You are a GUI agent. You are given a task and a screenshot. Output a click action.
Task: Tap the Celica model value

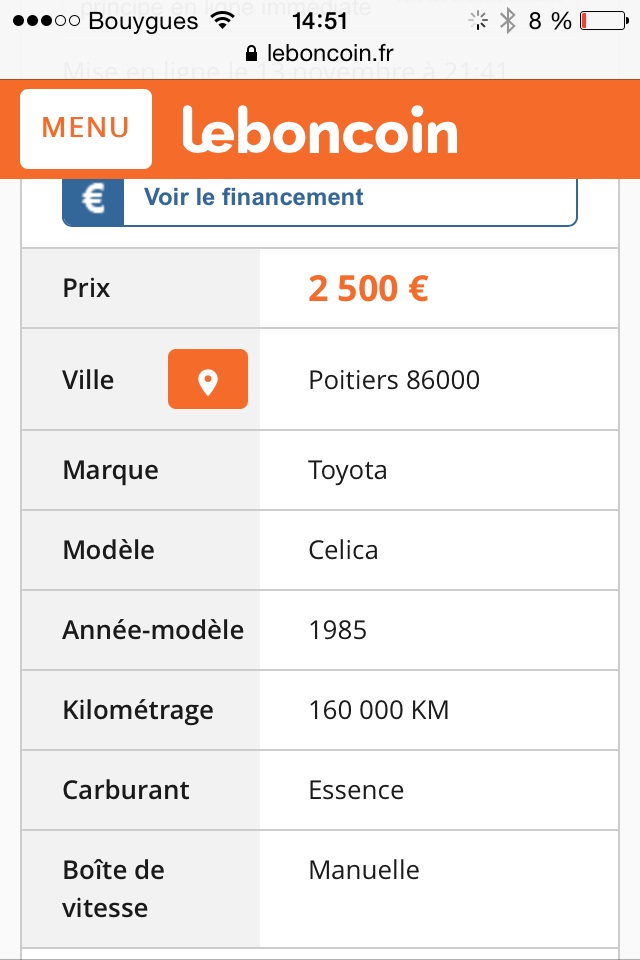point(343,550)
